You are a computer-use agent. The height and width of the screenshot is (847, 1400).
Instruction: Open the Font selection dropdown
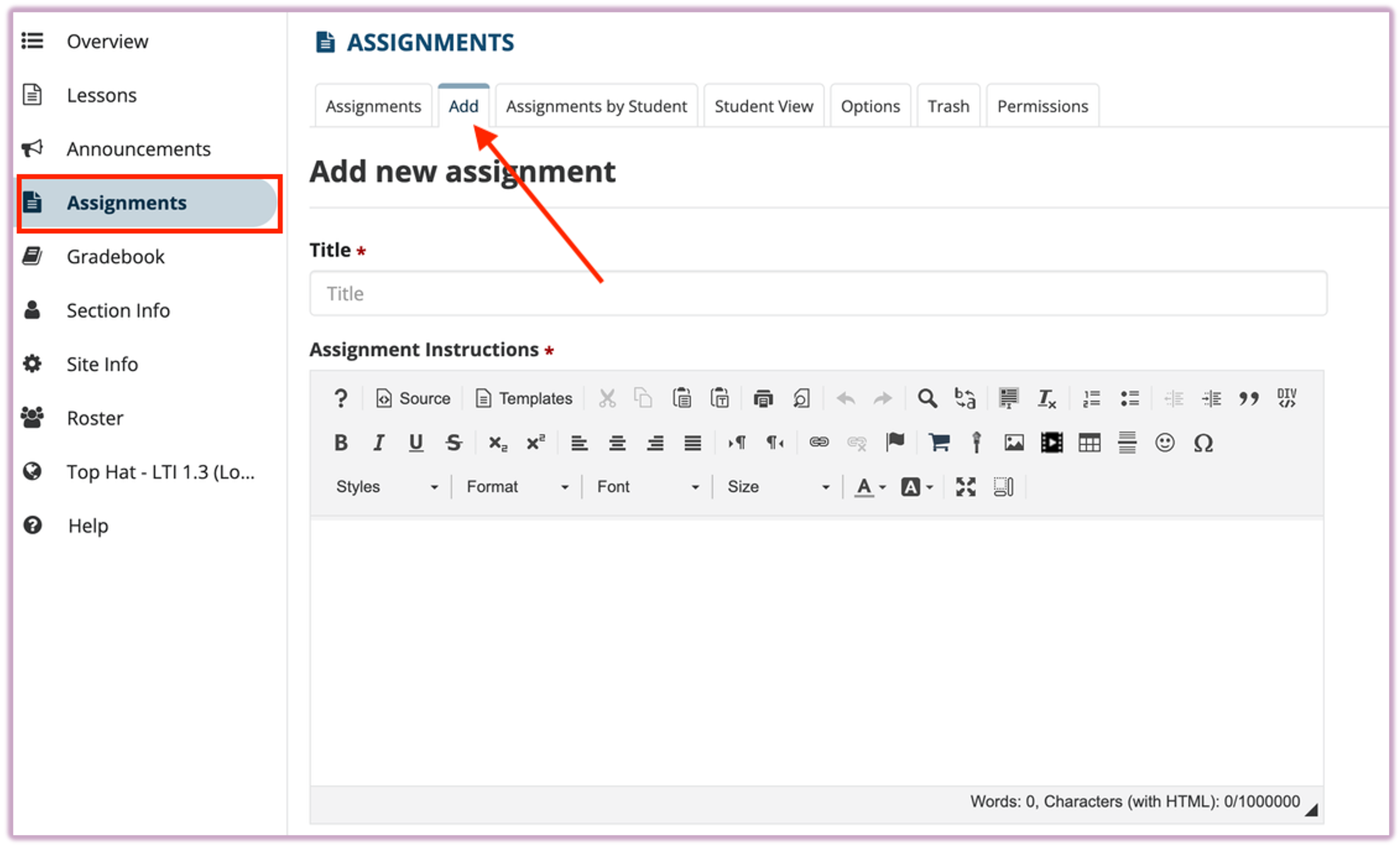(646, 487)
